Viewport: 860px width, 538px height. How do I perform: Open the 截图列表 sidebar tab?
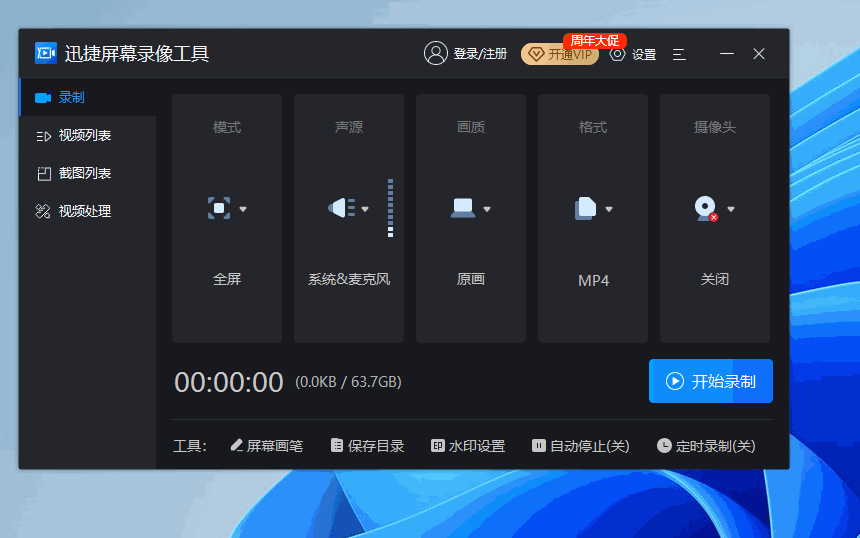(88, 173)
